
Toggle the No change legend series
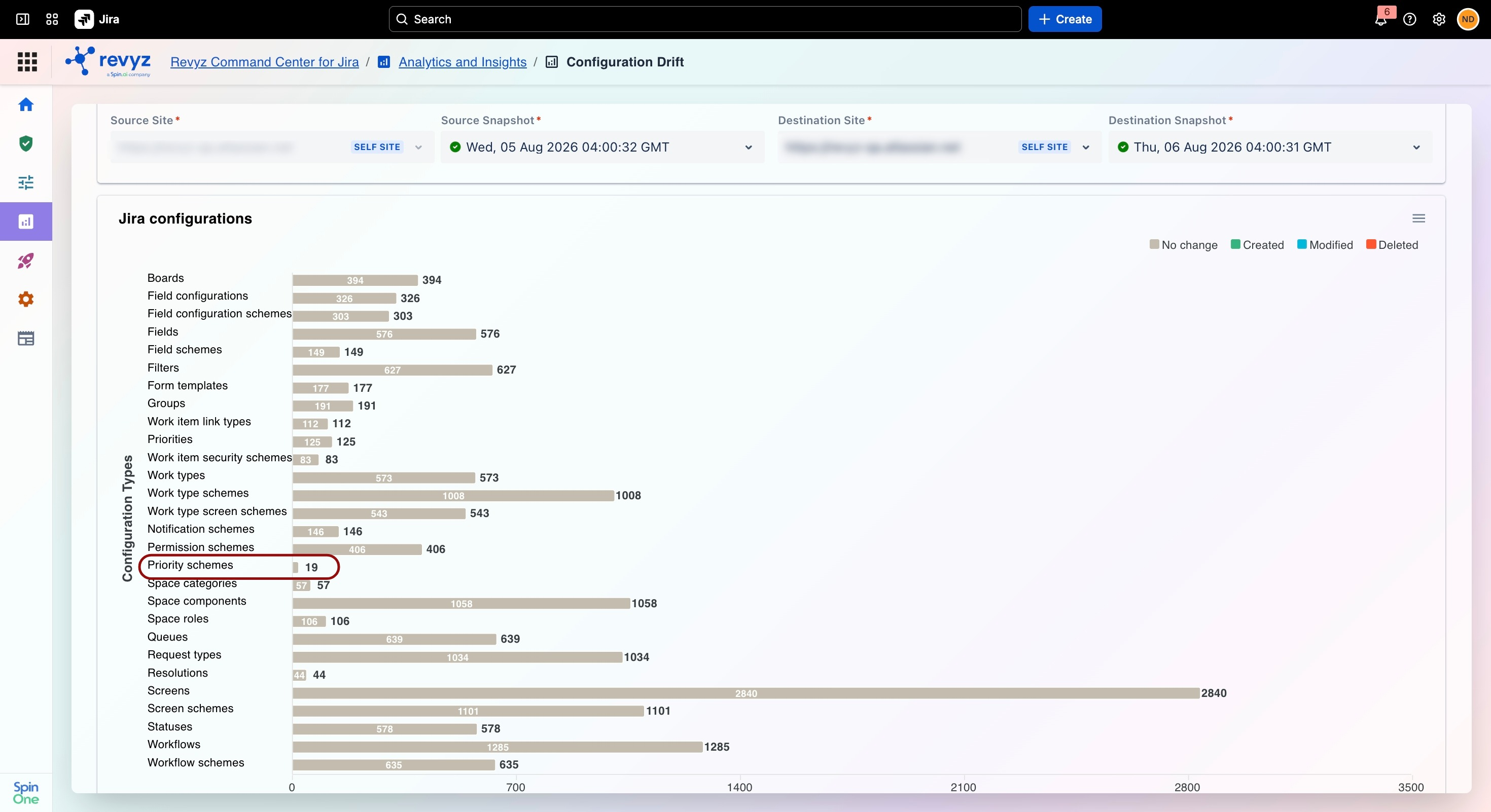pyautogui.click(x=1184, y=245)
